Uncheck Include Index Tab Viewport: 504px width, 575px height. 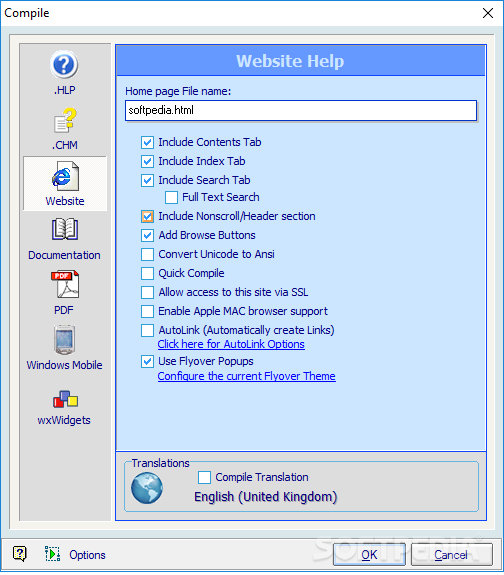click(x=147, y=161)
